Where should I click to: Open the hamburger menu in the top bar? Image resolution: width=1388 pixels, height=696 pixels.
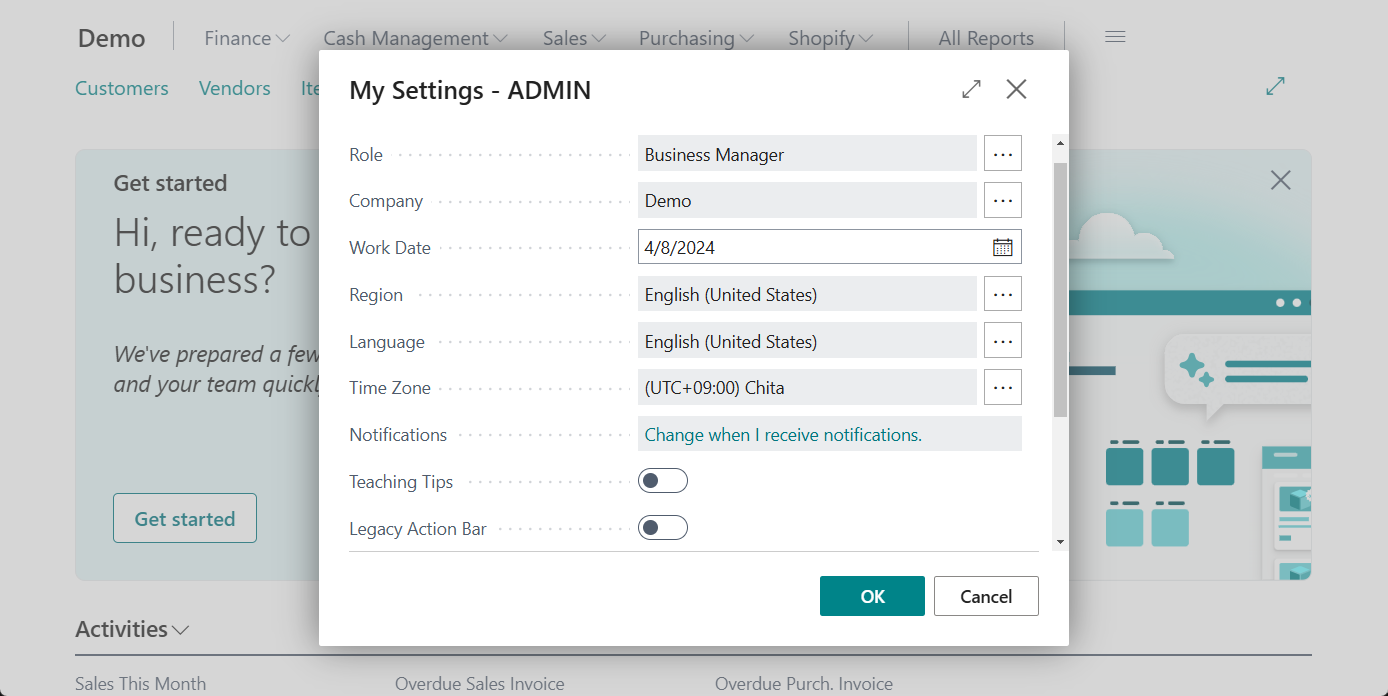point(1114,35)
